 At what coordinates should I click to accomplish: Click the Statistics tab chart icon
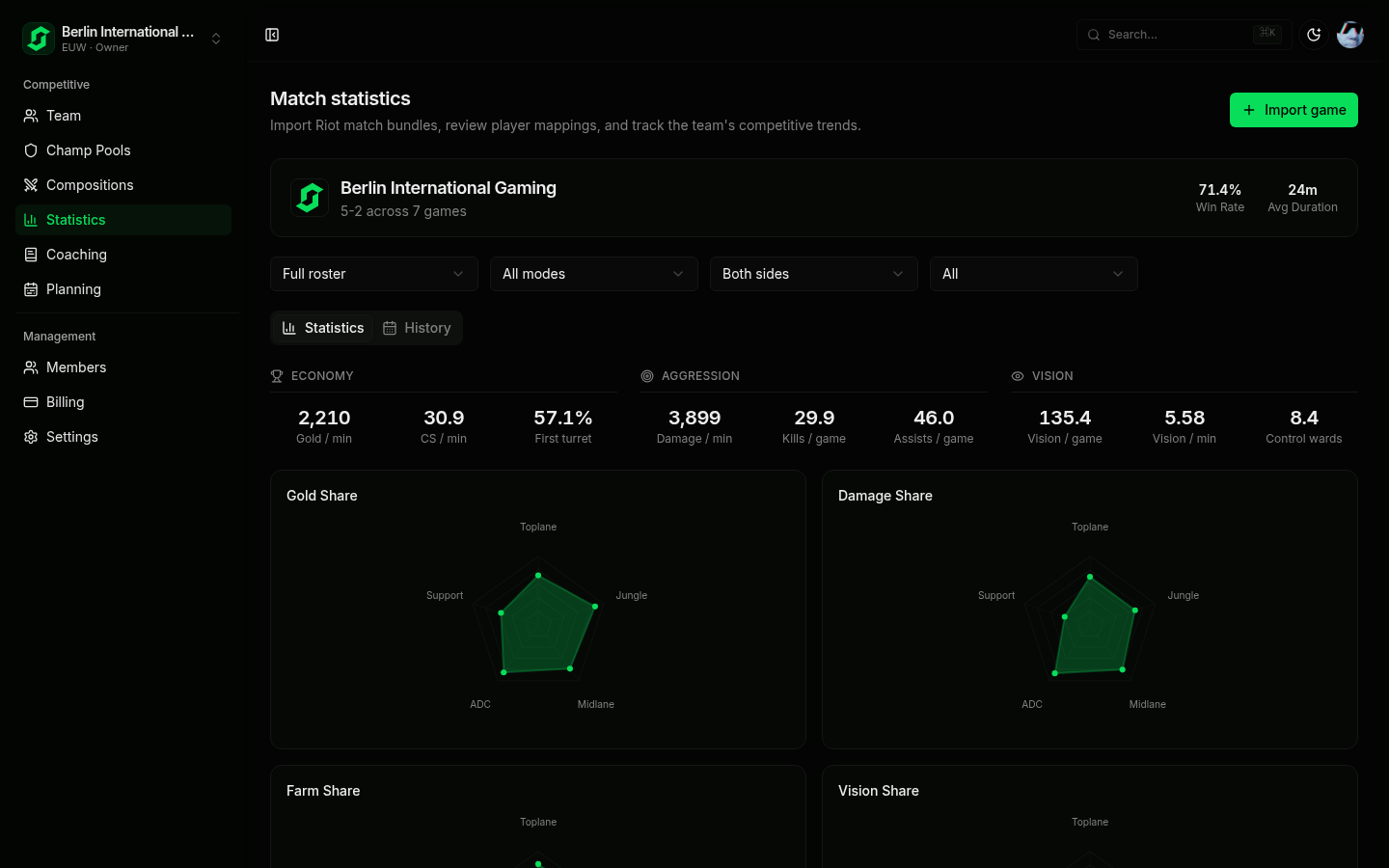tap(289, 328)
